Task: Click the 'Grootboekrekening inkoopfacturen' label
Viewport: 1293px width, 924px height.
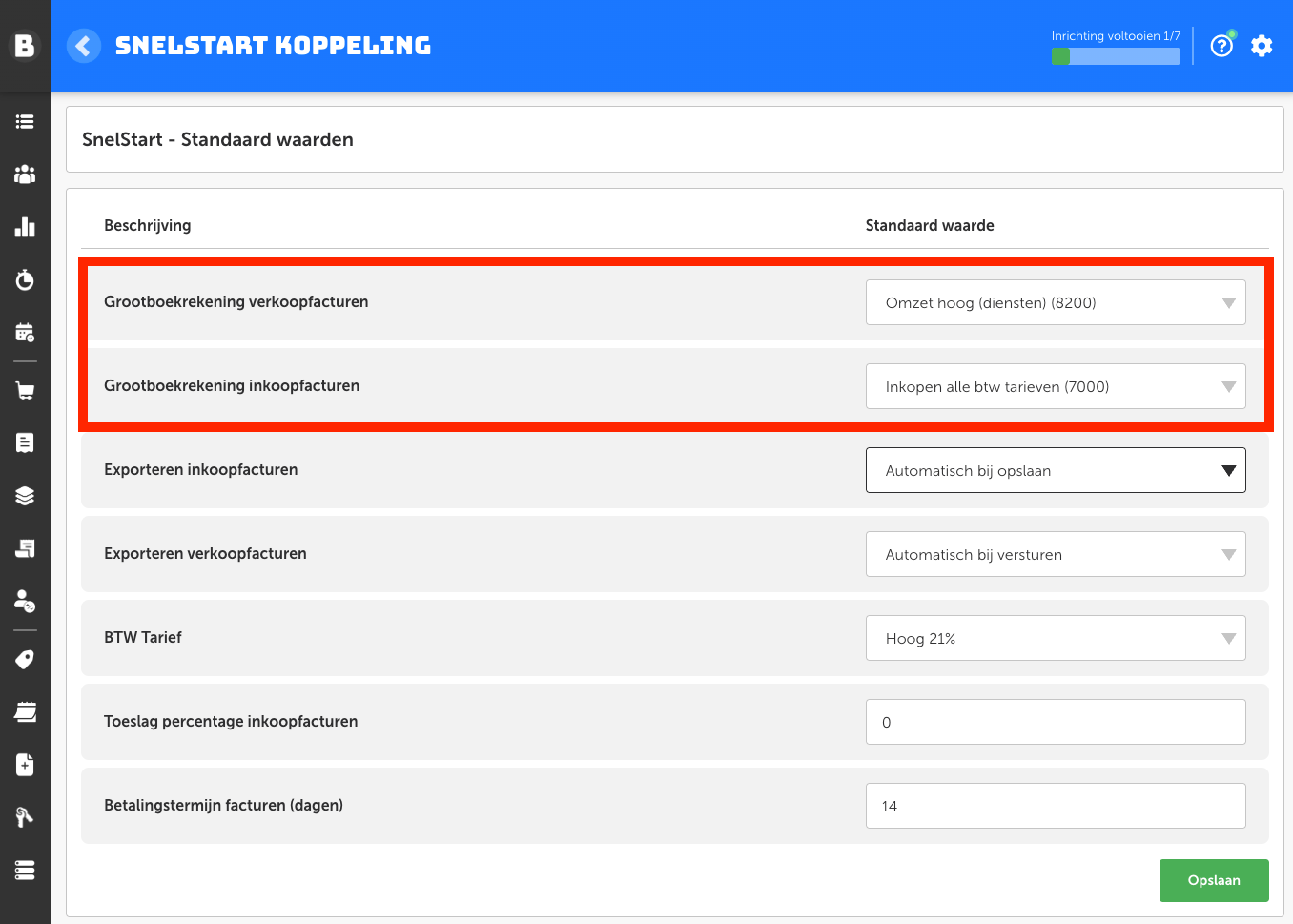Action: tap(232, 385)
